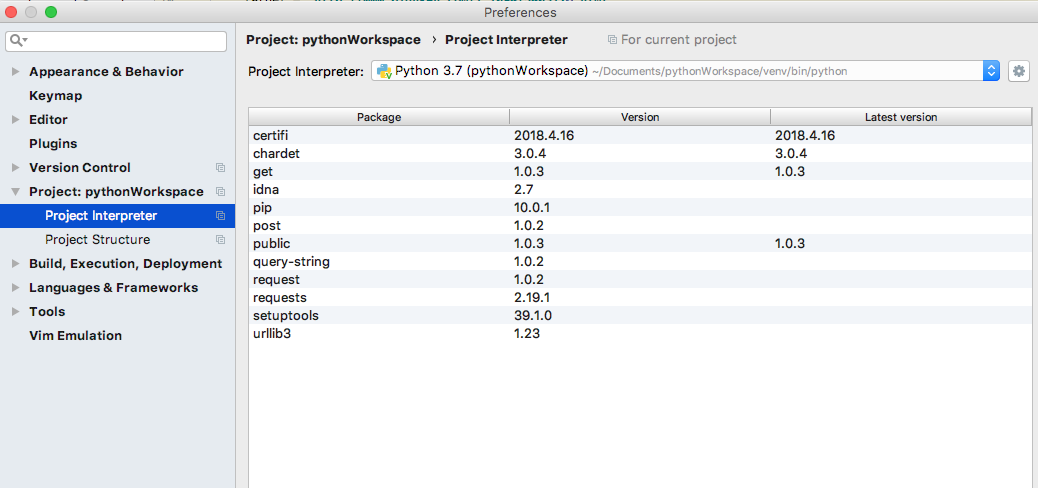
Task: Expand the Editor settings section
Action: point(15,120)
